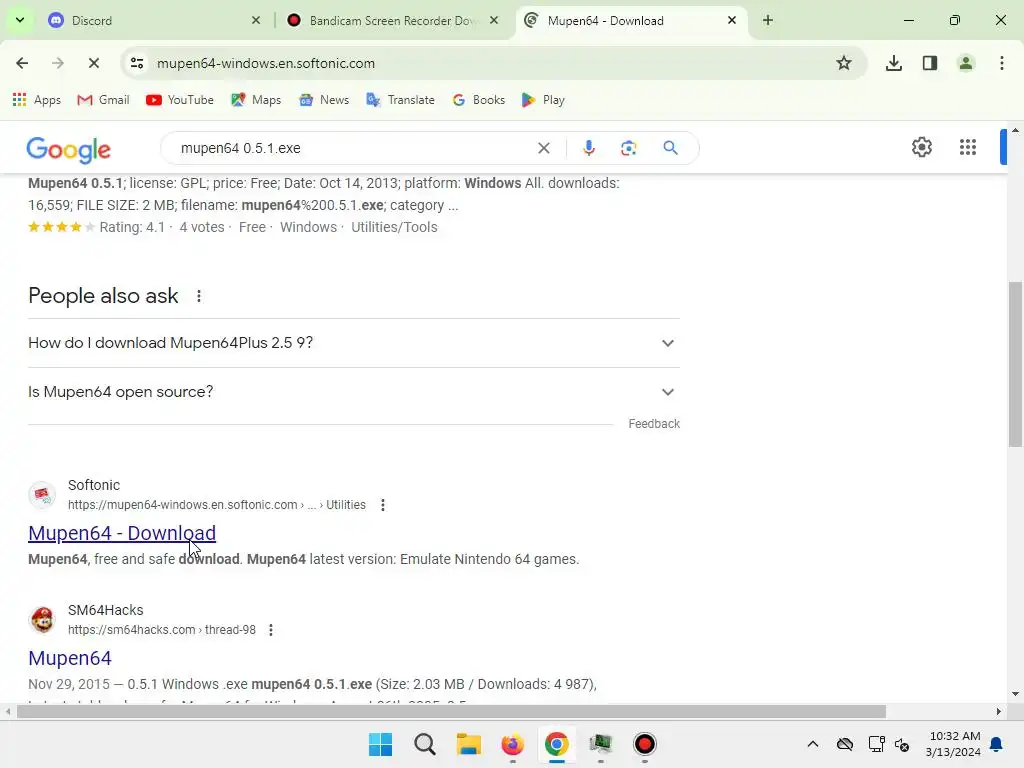Open People also ask options menu
The width and height of the screenshot is (1024, 768).
coord(199,296)
